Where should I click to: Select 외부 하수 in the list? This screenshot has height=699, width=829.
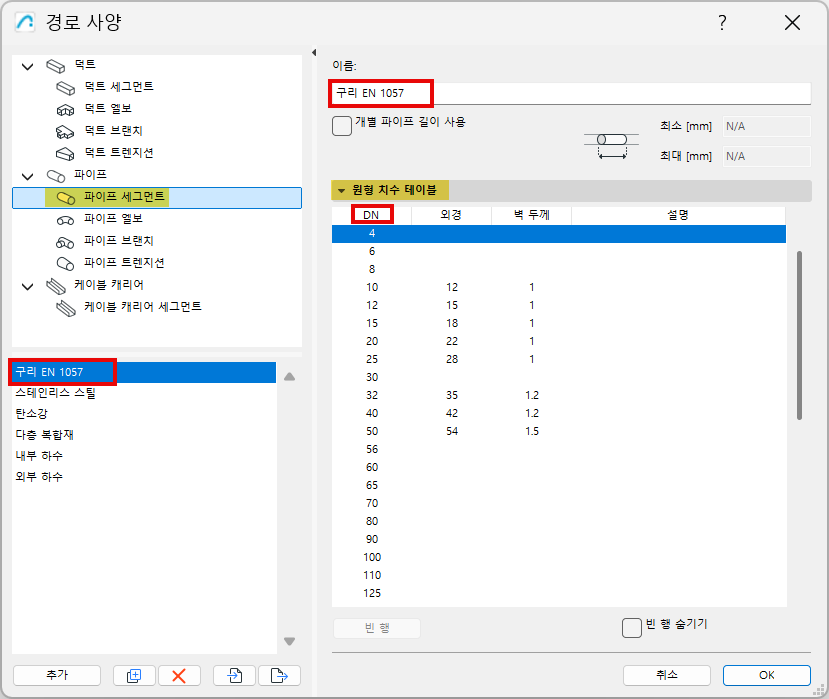pos(144,477)
